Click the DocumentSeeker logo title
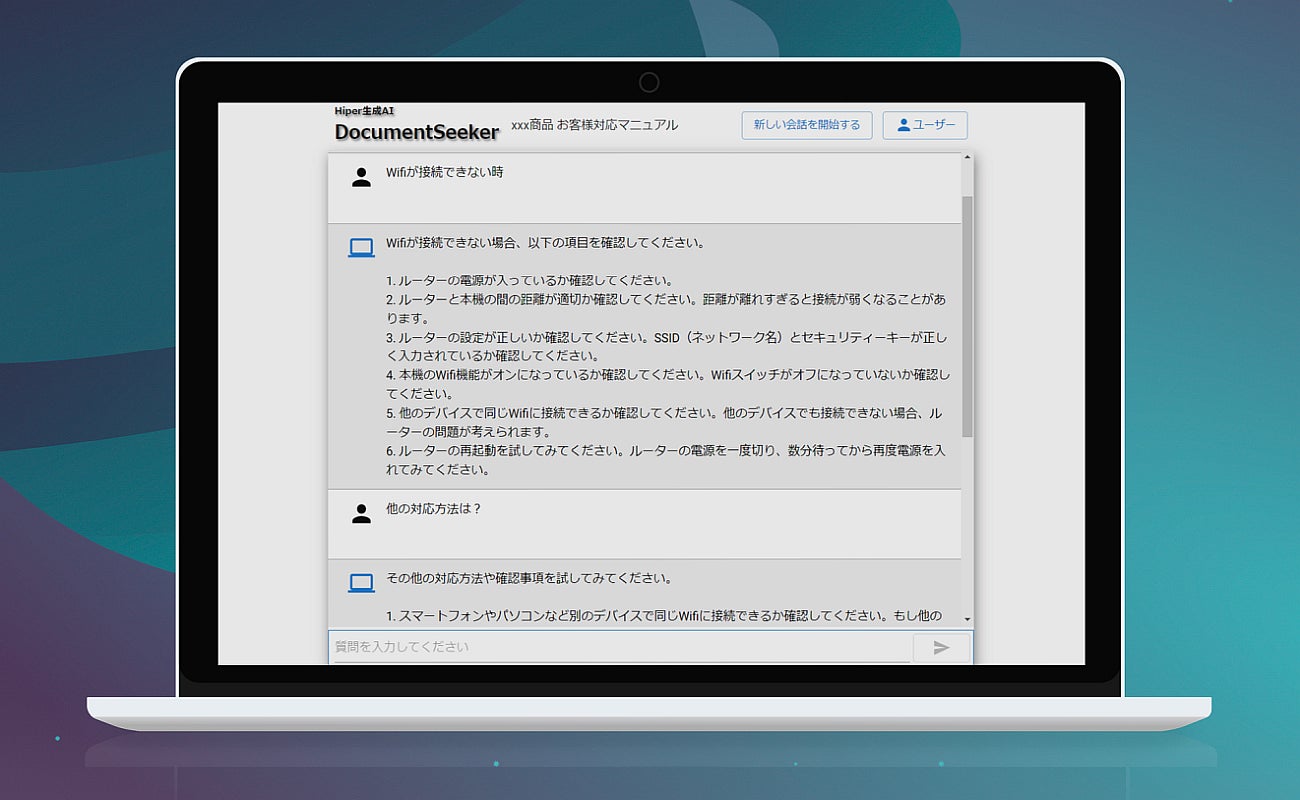Image resolution: width=1300 pixels, height=800 pixels. pyautogui.click(x=417, y=132)
